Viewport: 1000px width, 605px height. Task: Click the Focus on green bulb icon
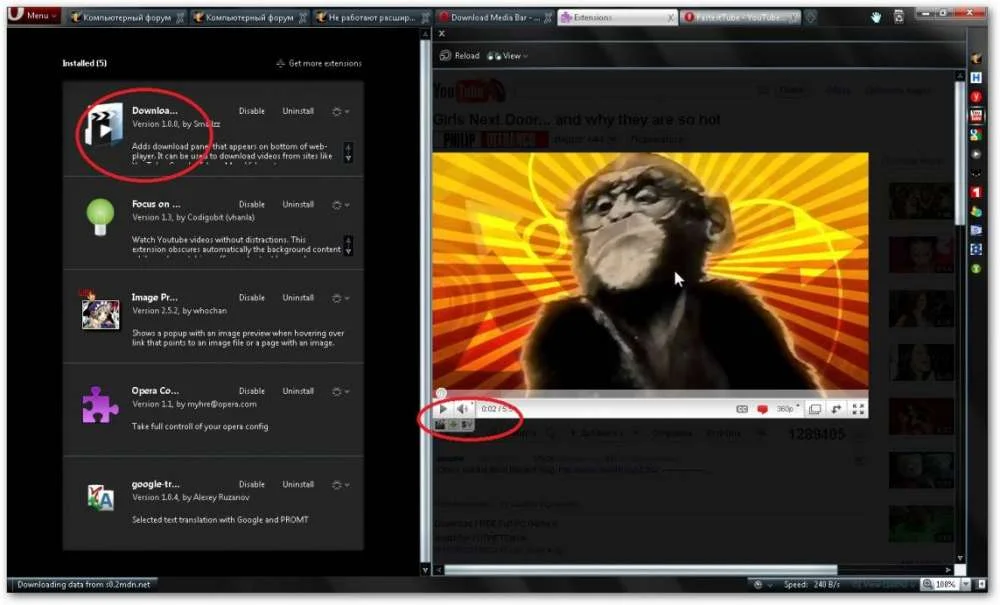click(x=100, y=217)
